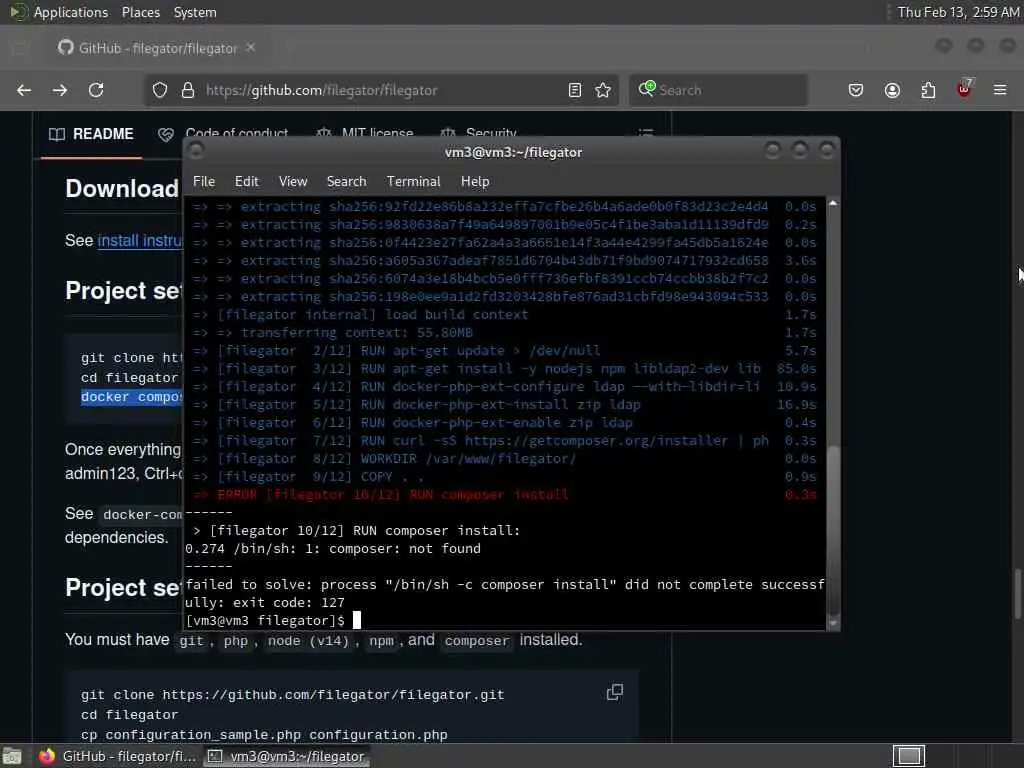Click the 'composer' inline code in requirements
Viewport: 1024px width, 768px height.
coord(477,641)
